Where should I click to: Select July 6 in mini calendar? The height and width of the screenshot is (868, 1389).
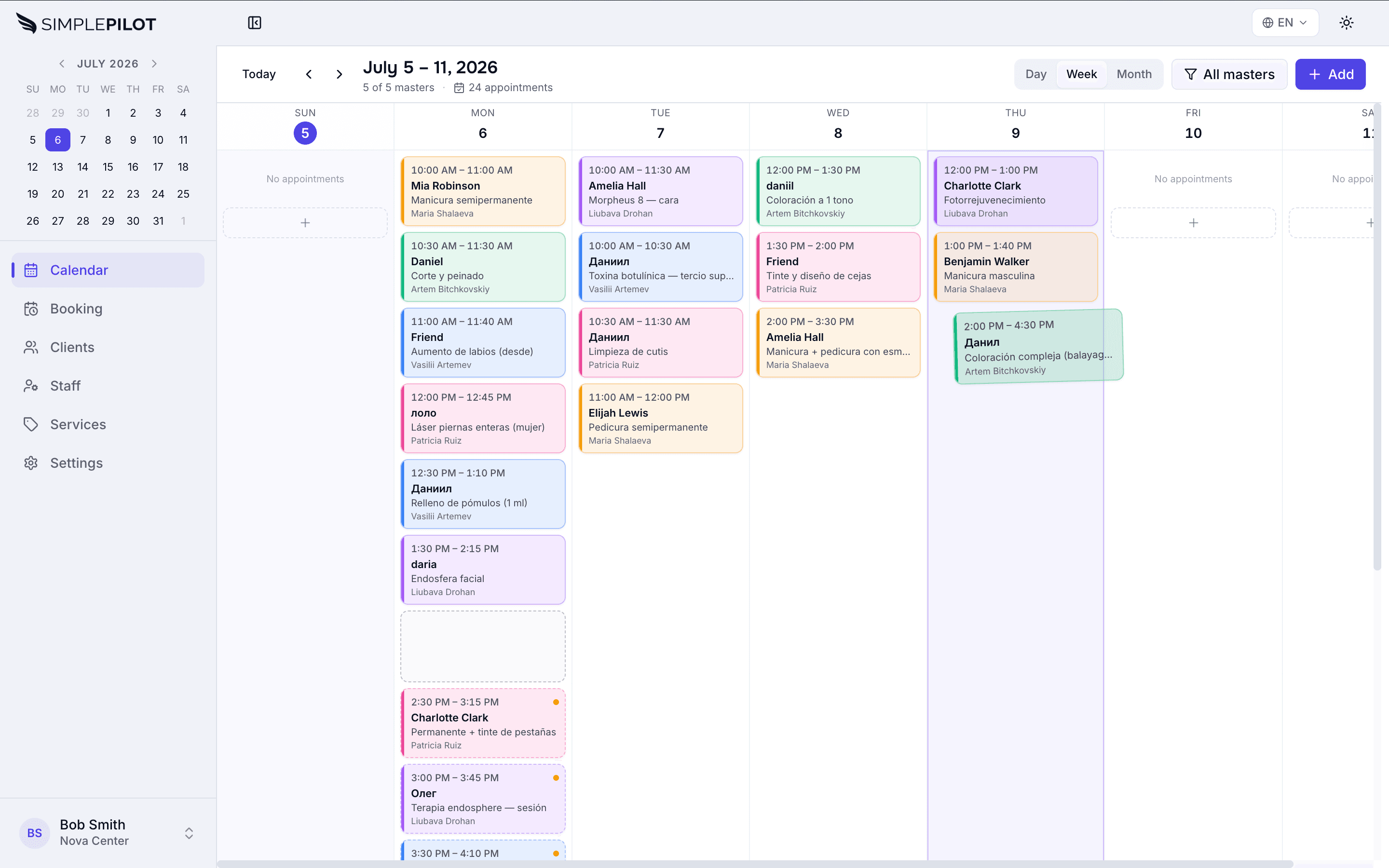(58, 140)
